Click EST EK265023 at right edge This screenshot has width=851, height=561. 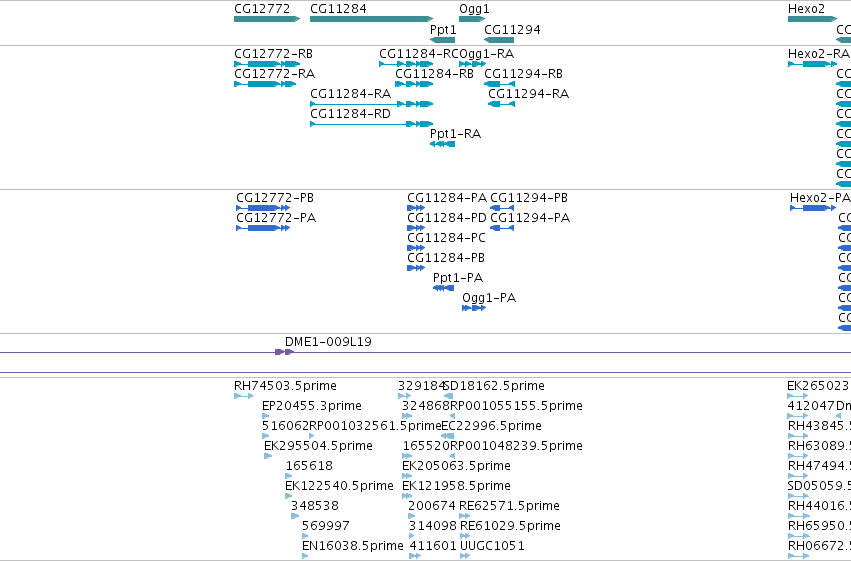coord(798,396)
